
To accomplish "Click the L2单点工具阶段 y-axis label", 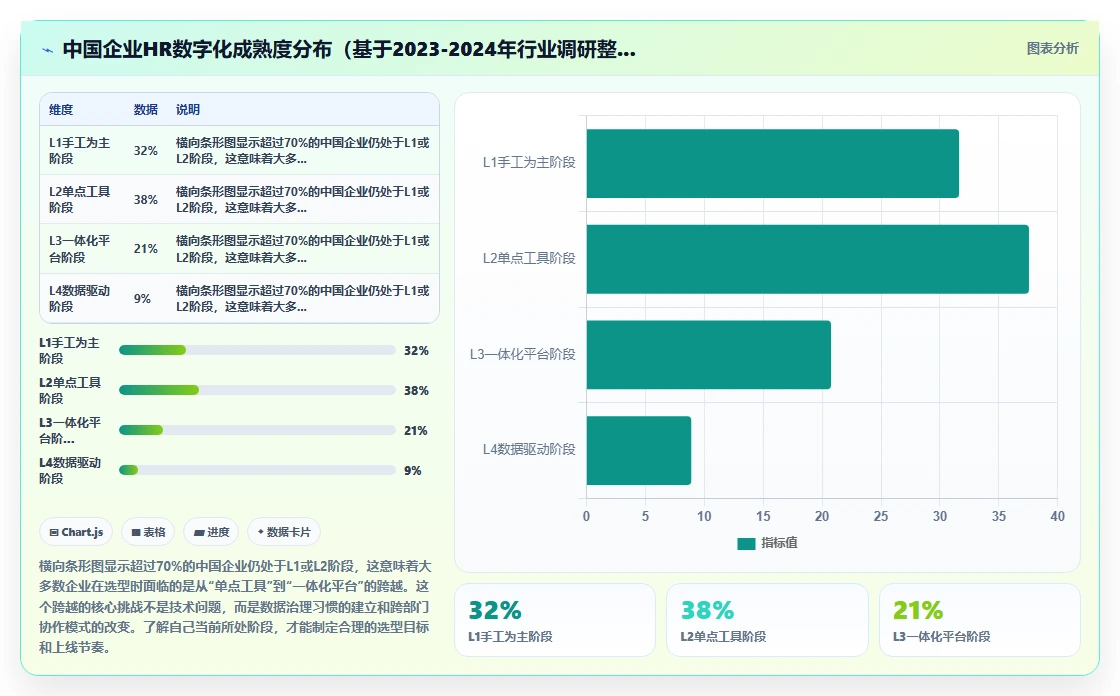I will [529, 259].
